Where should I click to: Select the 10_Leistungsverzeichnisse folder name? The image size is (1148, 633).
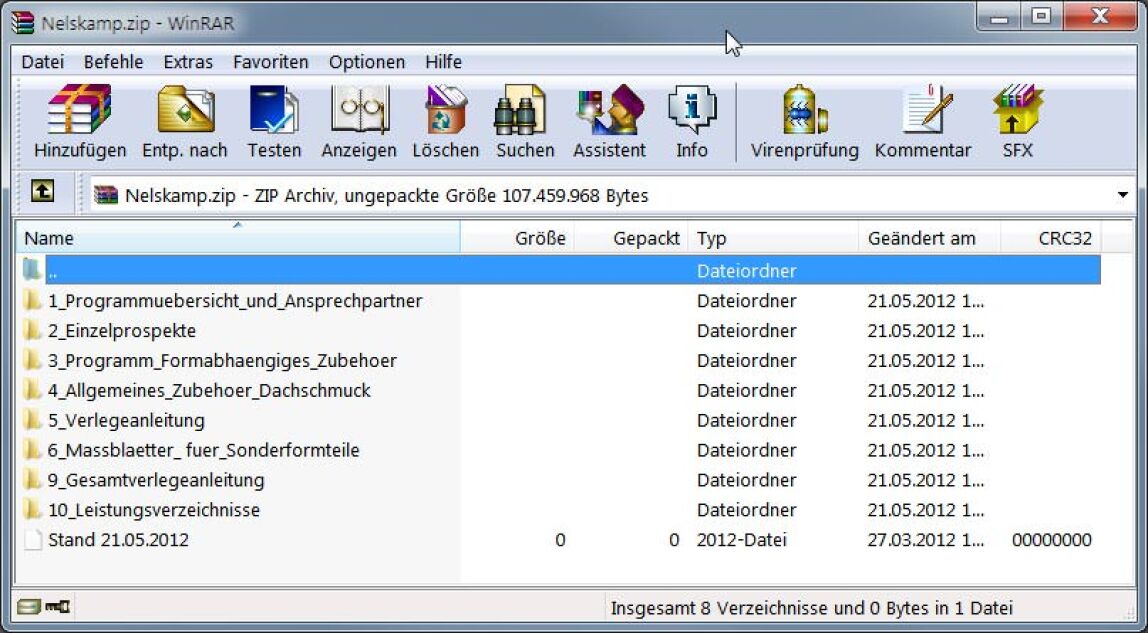point(154,510)
